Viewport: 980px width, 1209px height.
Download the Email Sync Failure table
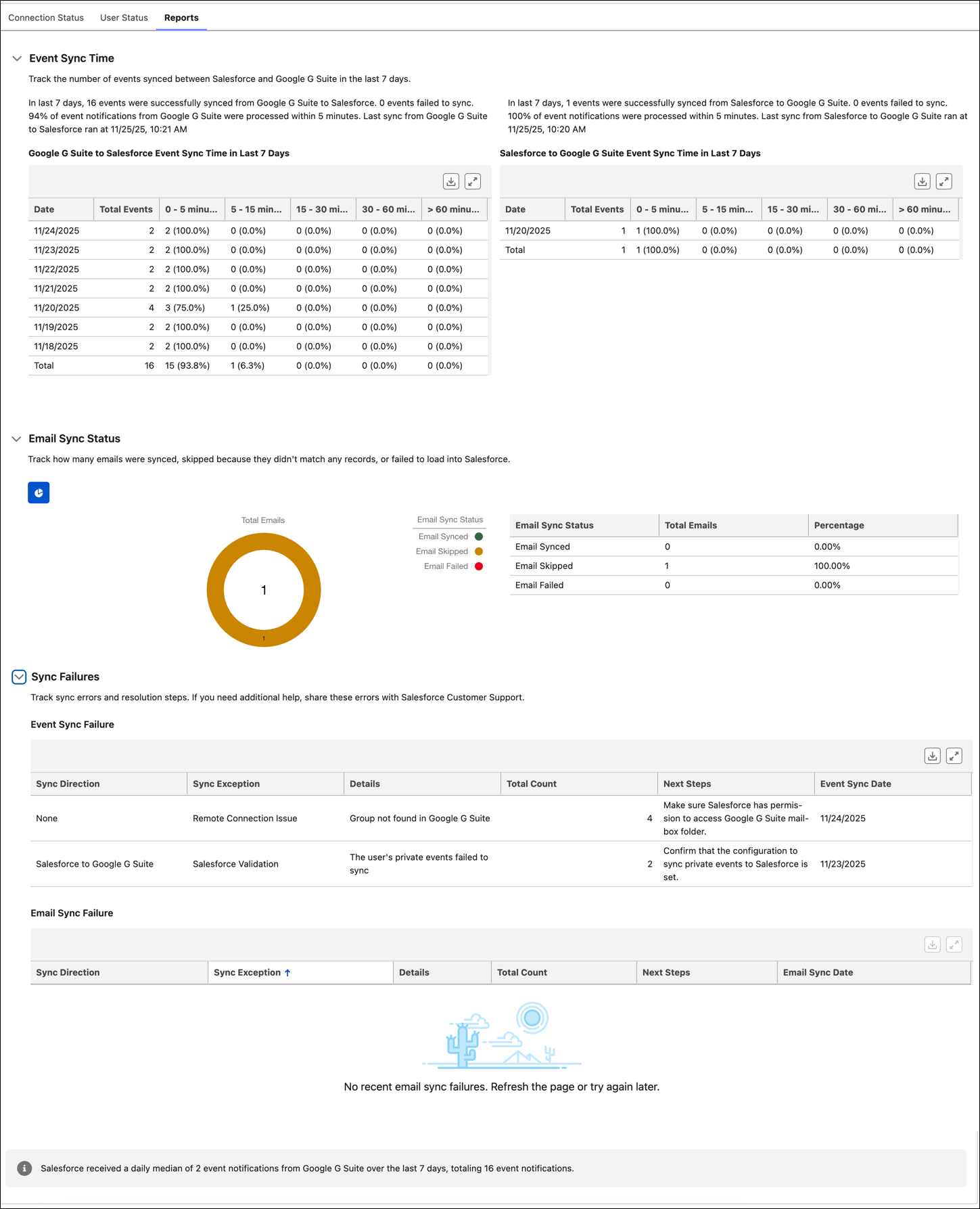[x=933, y=944]
